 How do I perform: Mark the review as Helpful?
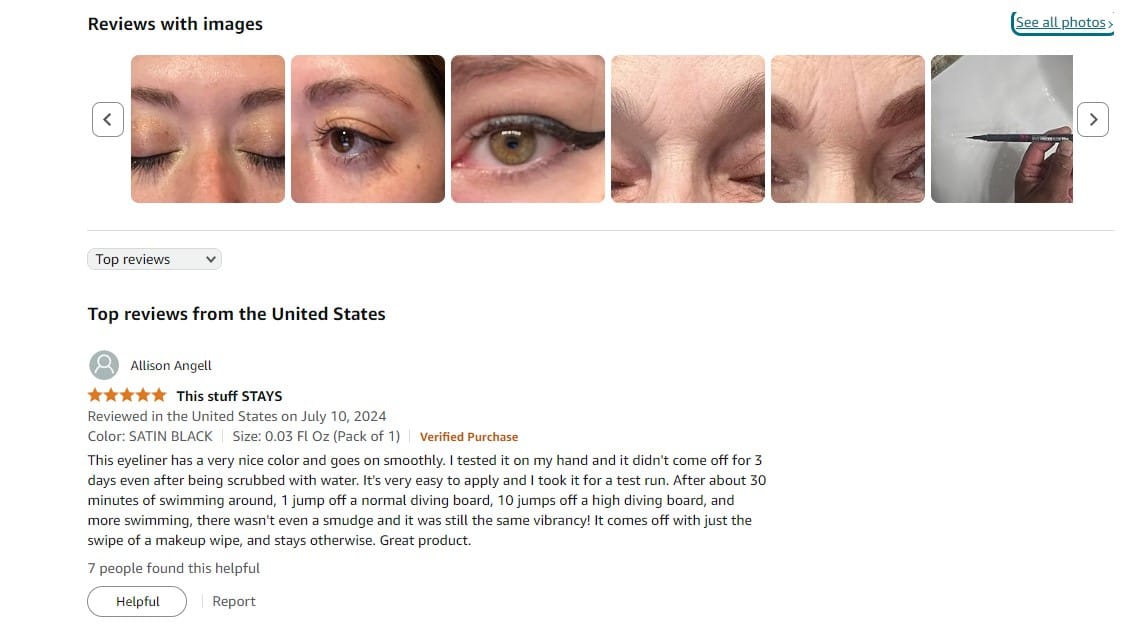137,602
